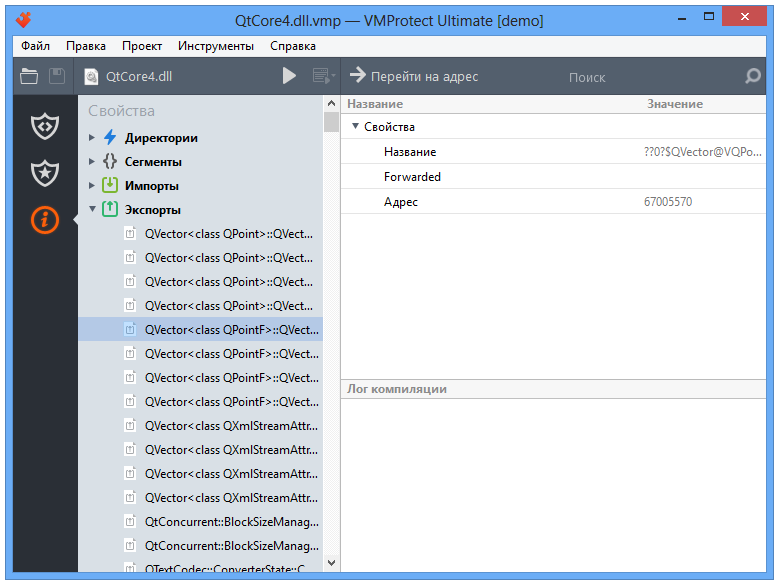Click the tree scrollbar up arrow
Image resolution: width=779 pixels, height=585 pixels.
tap(331, 103)
